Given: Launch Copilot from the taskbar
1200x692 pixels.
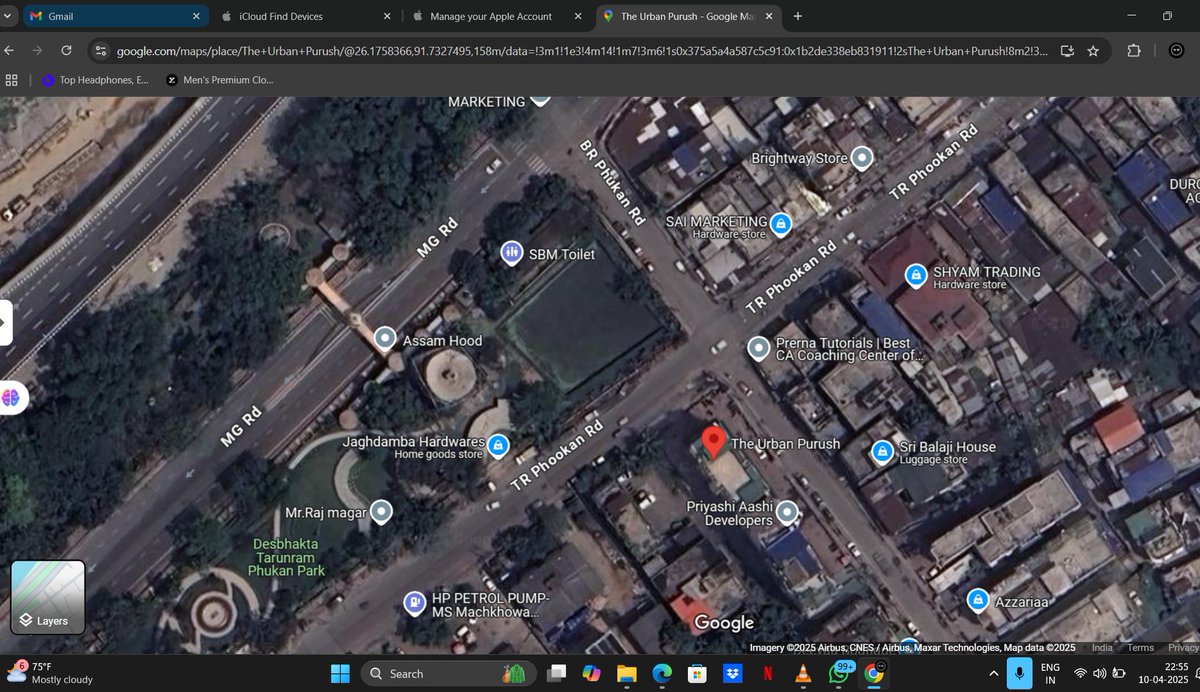Looking at the screenshot, I should coord(591,673).
